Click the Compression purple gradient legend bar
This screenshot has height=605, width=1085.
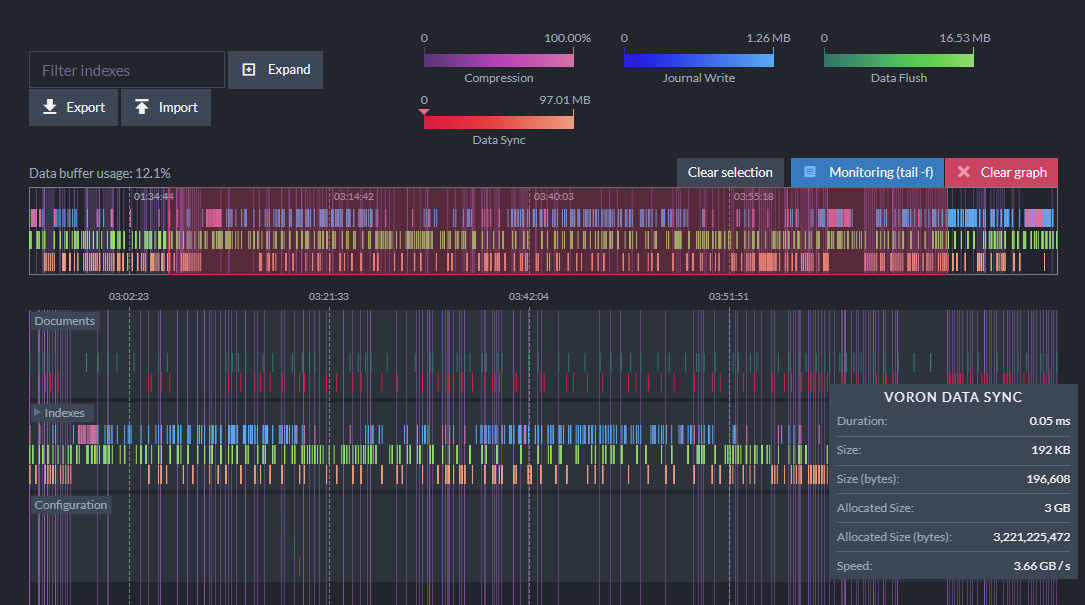[499, 60]
